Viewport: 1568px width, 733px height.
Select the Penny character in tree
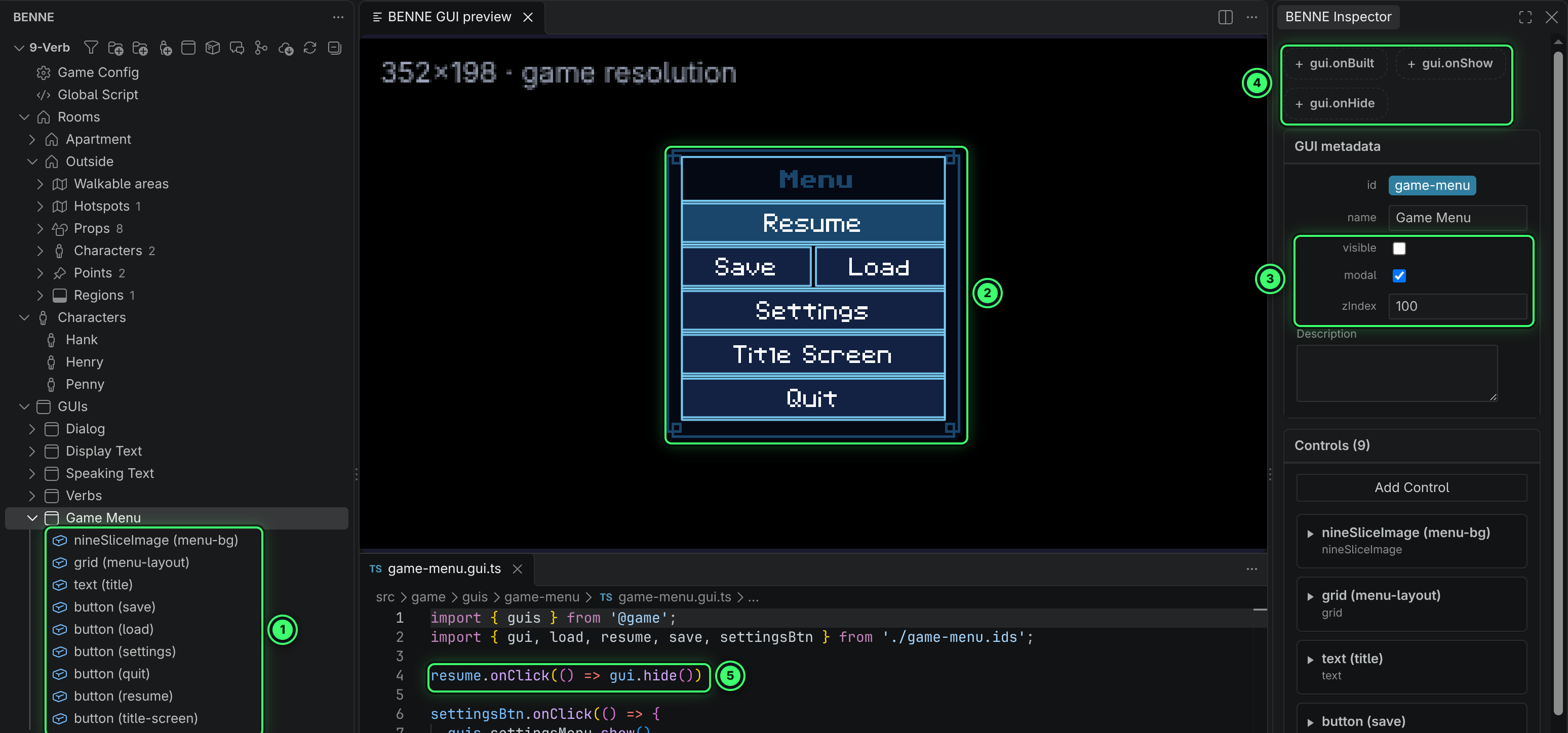85,384
